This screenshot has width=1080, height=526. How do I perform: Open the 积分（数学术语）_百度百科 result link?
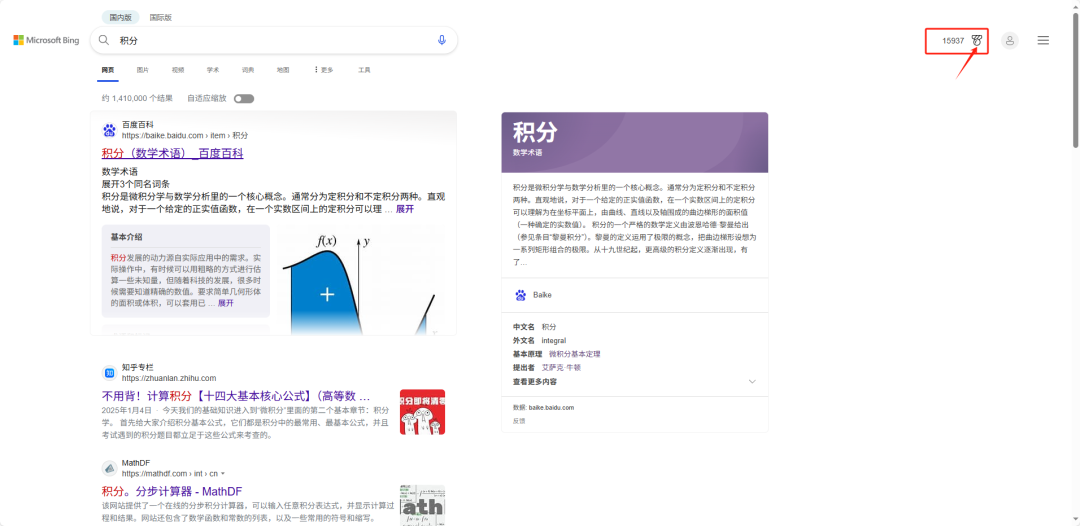(x=172, y=153)
